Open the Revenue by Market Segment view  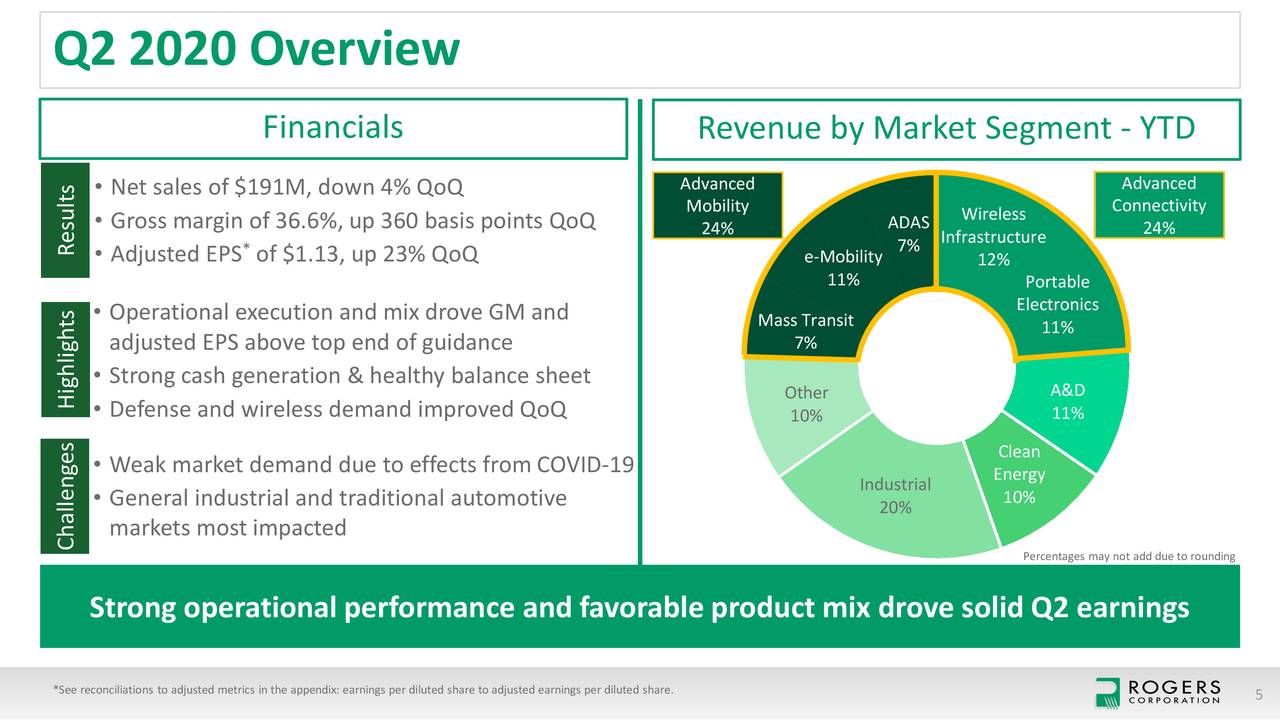[946, 128]
